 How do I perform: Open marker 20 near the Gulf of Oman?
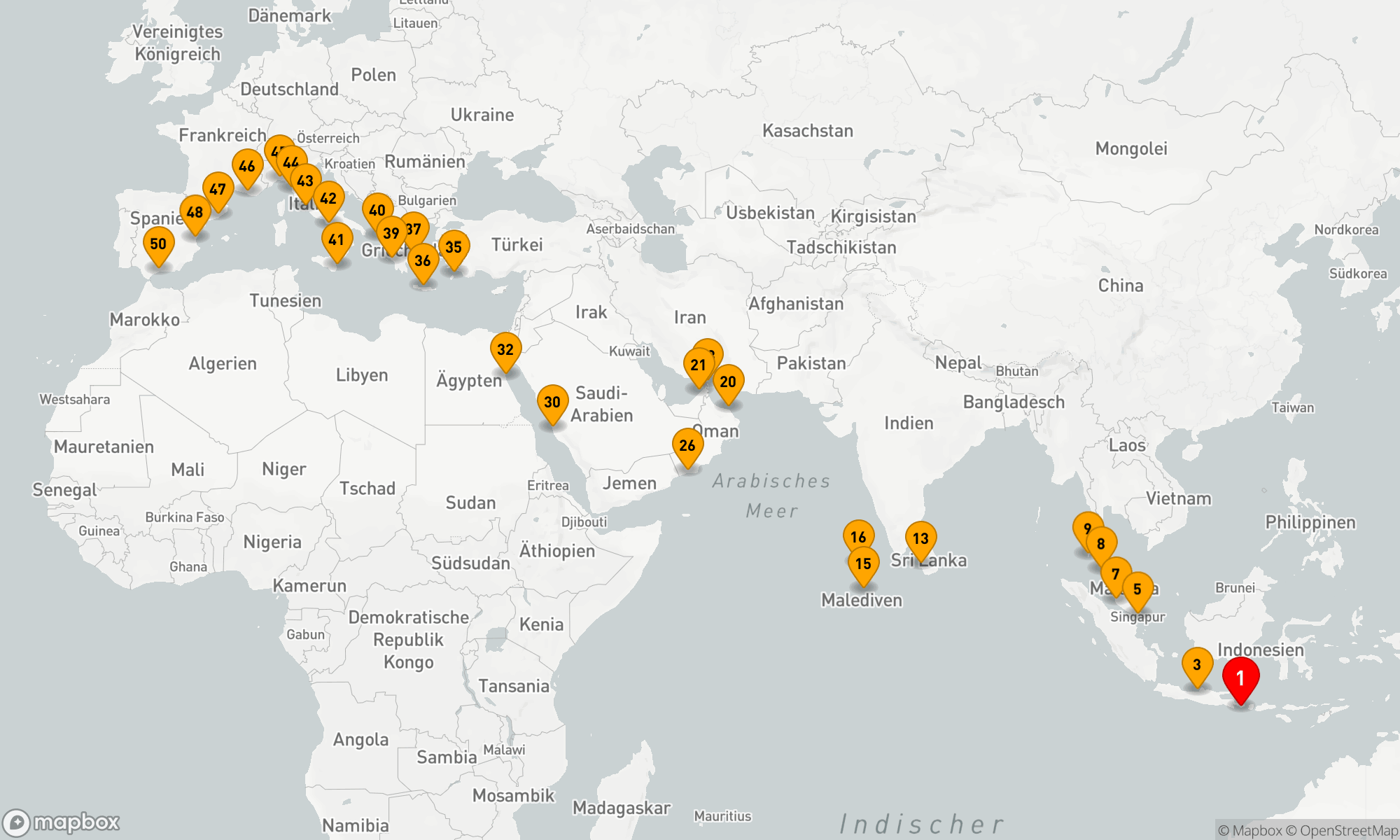point(728,381)
